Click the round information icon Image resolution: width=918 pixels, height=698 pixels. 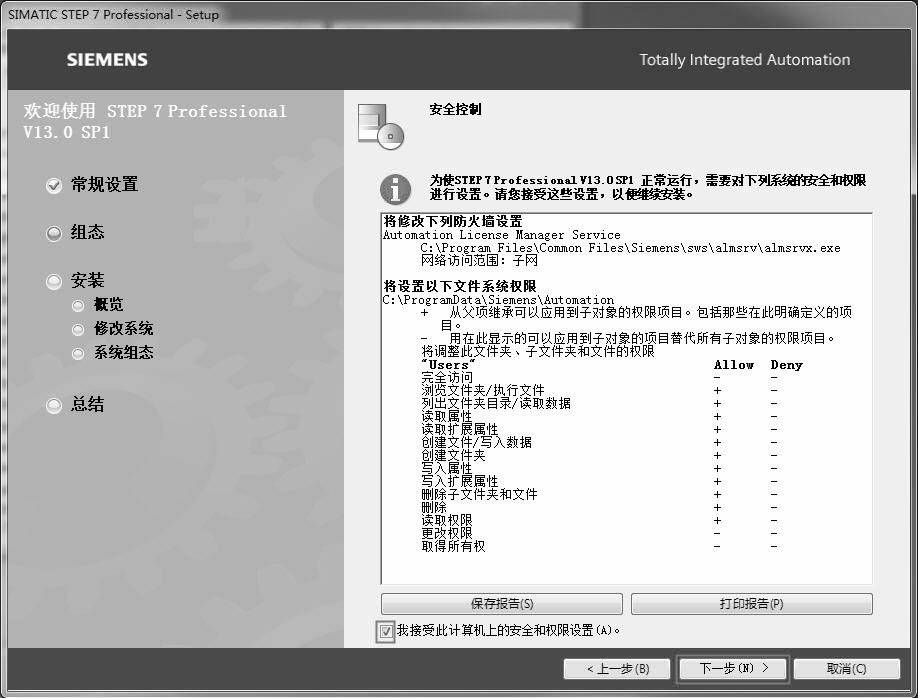pos(396,189)
